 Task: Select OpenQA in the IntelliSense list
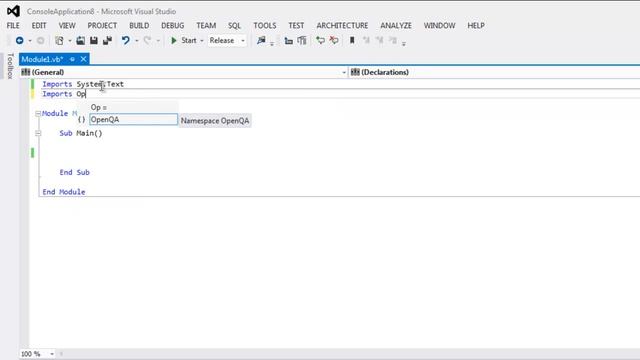click(133, 120)
